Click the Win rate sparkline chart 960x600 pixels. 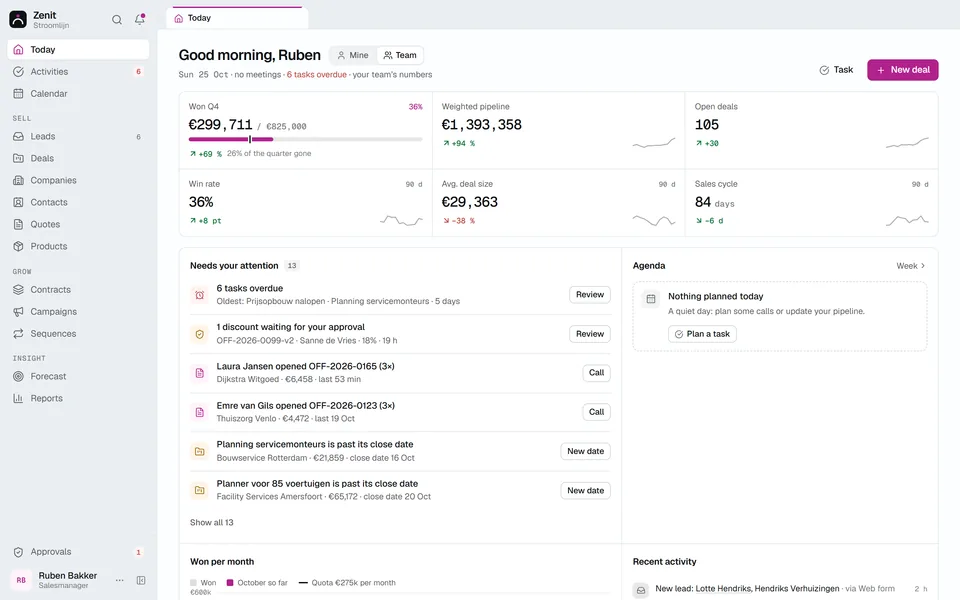(x=401, y=220)
